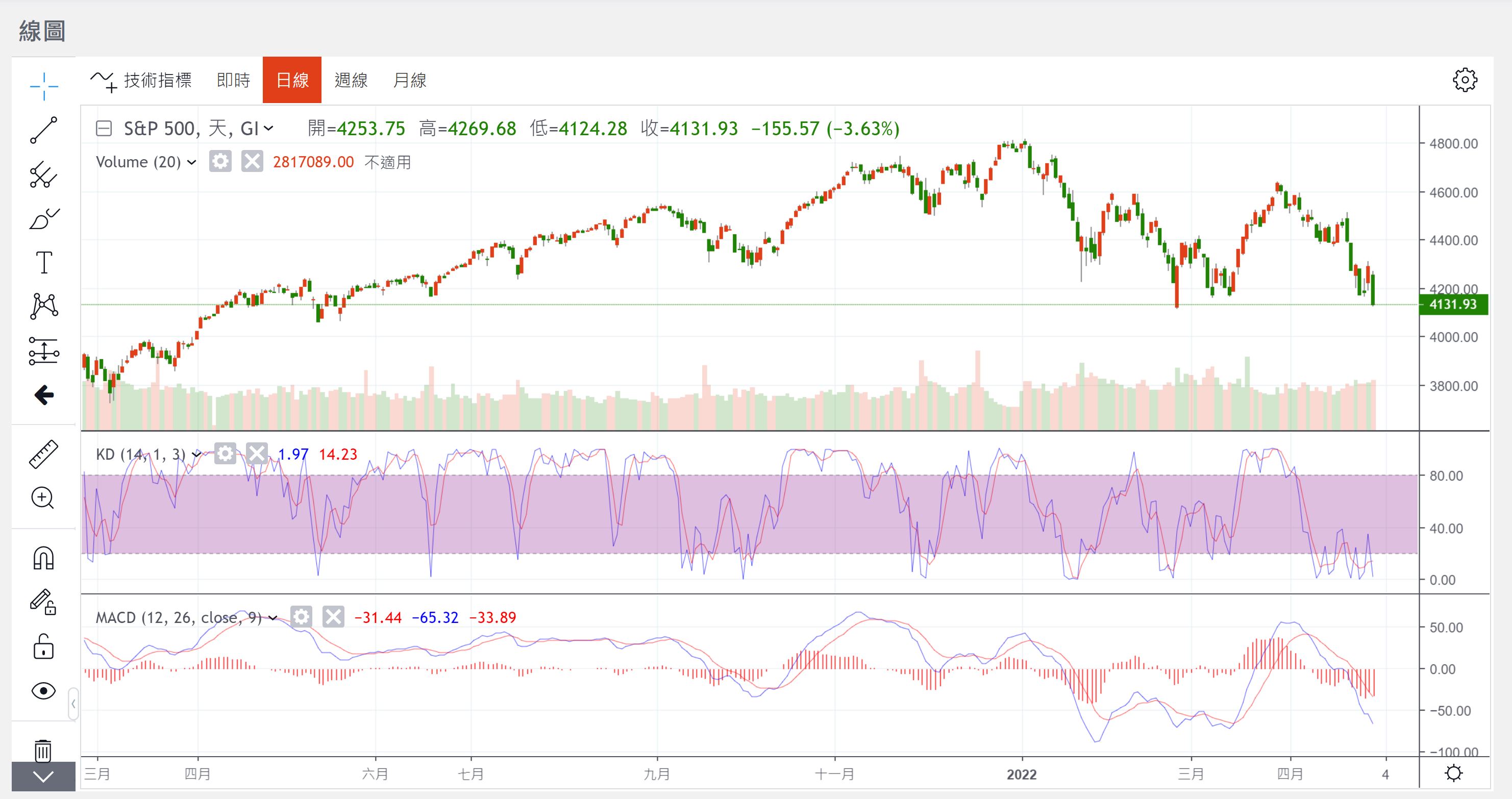Select the text annotation tool

[43, 262]
